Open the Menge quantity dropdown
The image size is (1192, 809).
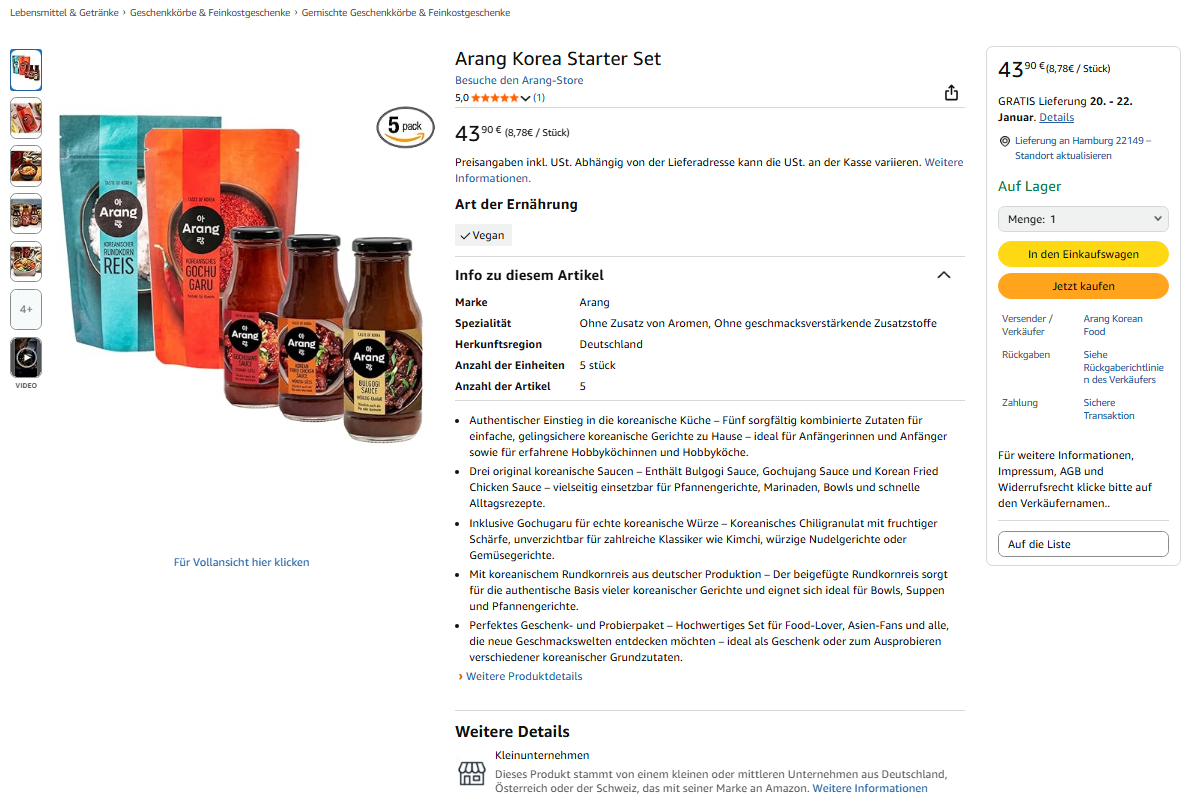click(1083, 219)
